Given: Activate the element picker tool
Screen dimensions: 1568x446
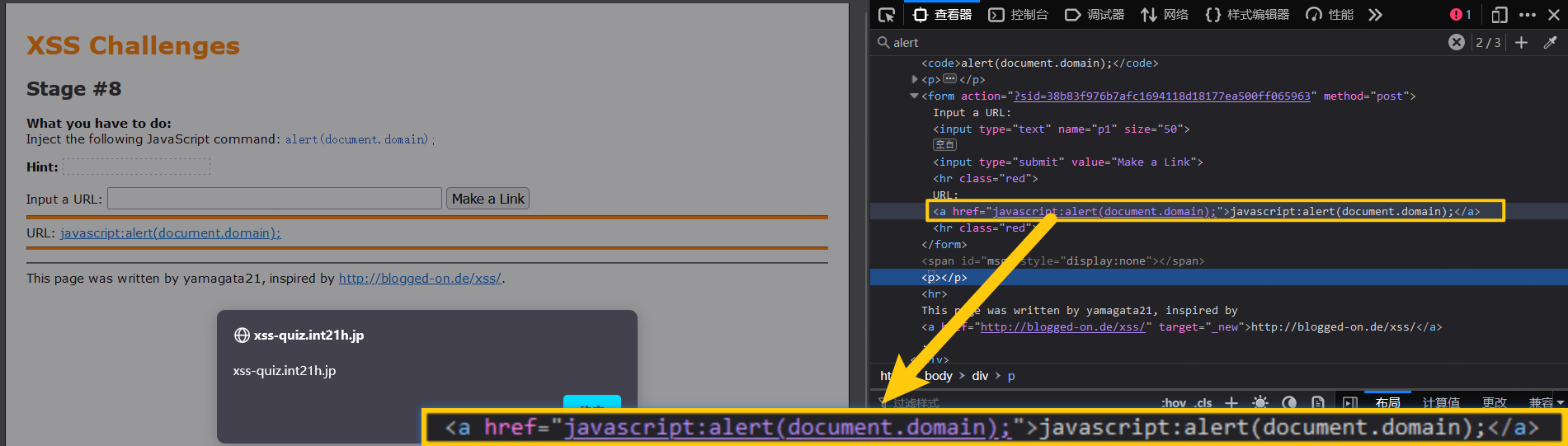Looking at the screenshot, I should coord(887,15).
